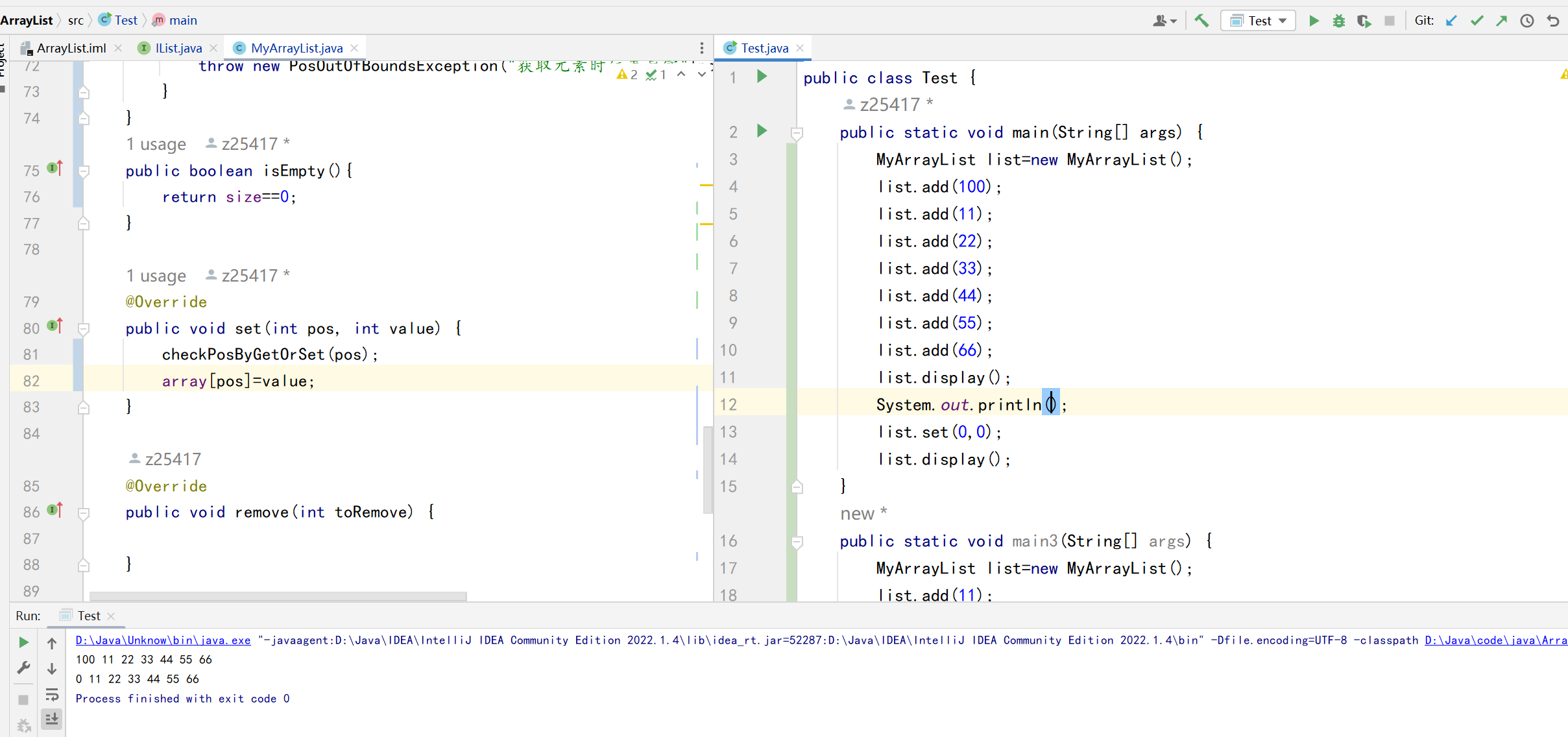Open the user account icon menu

coord(1164,21)
